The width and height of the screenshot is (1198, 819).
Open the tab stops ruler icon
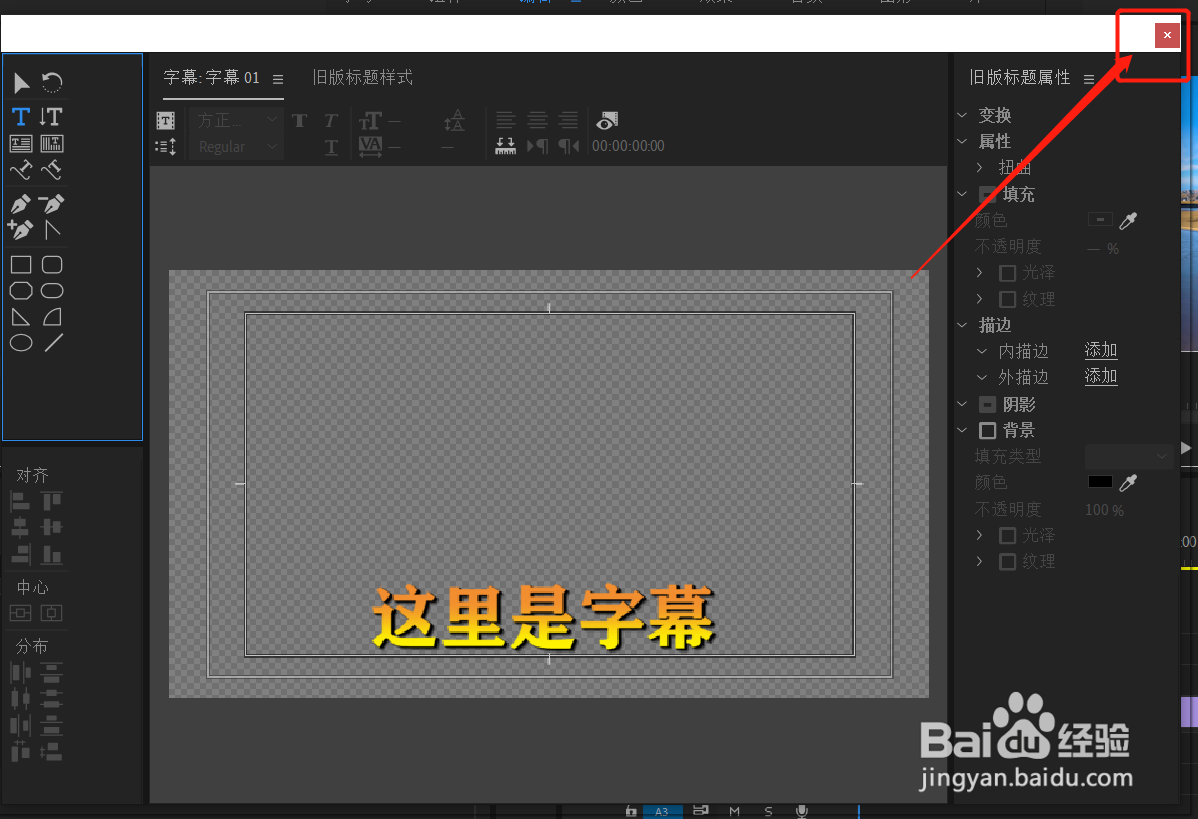tap(505, 146)
